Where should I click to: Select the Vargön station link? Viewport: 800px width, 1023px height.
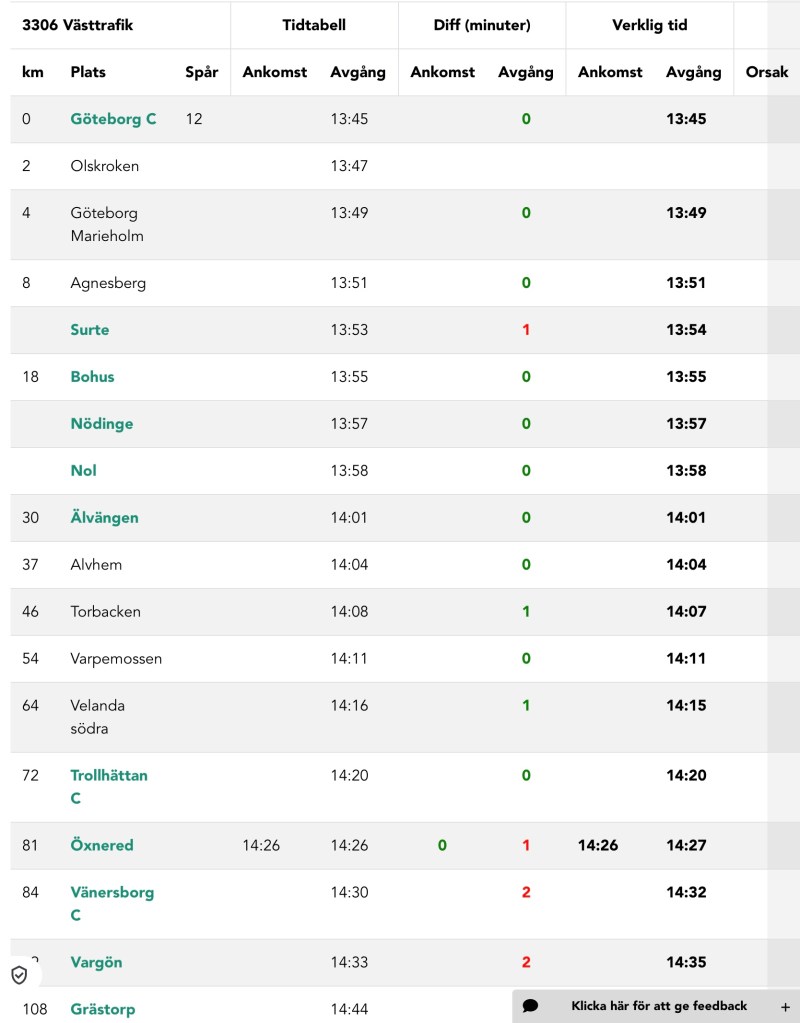tap(96, 962)
